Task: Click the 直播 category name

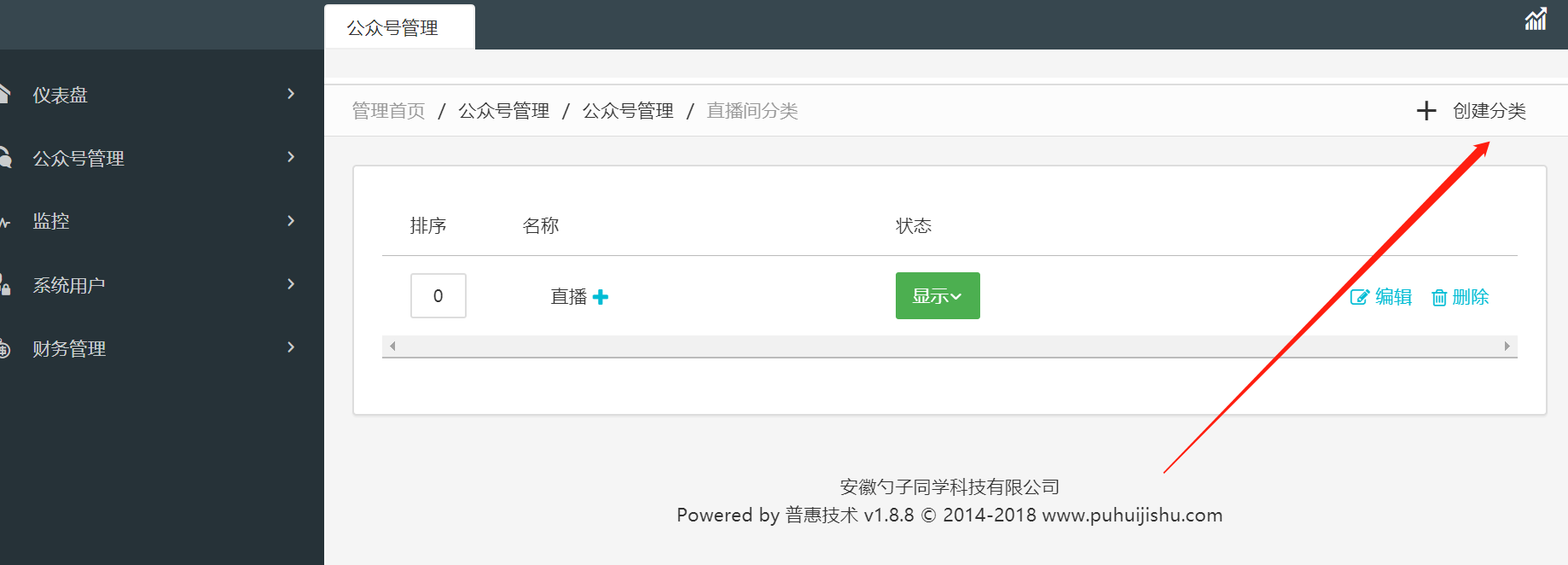Action: (569, 297)
